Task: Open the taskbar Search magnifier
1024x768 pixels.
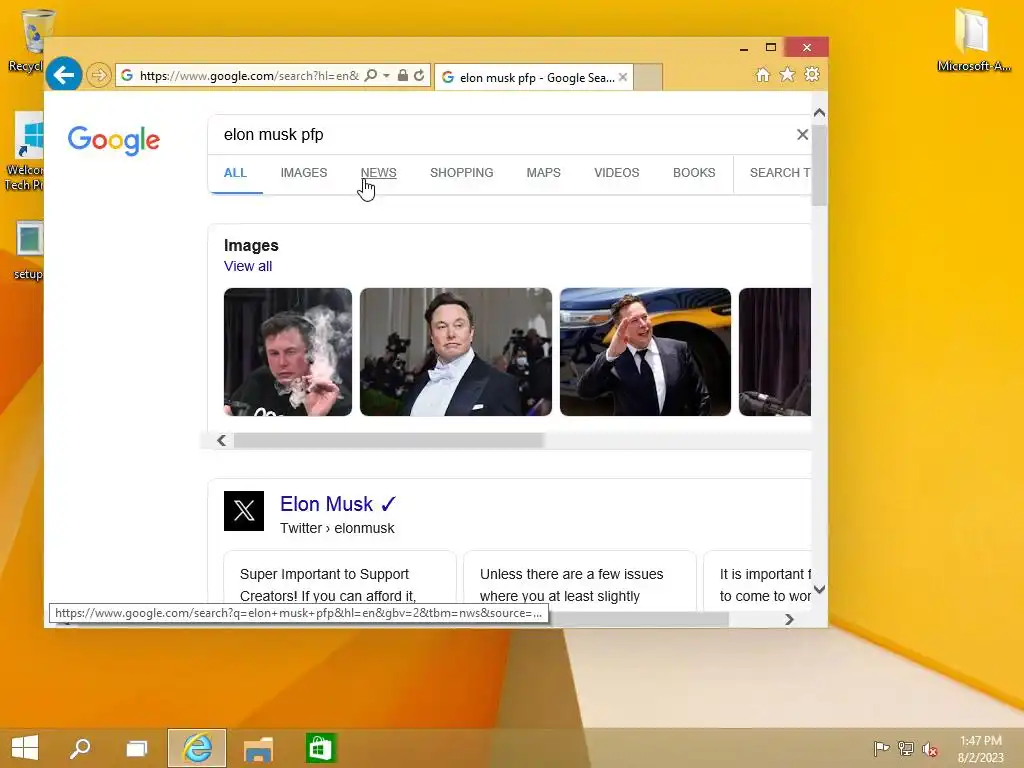Action: point(80,748)
